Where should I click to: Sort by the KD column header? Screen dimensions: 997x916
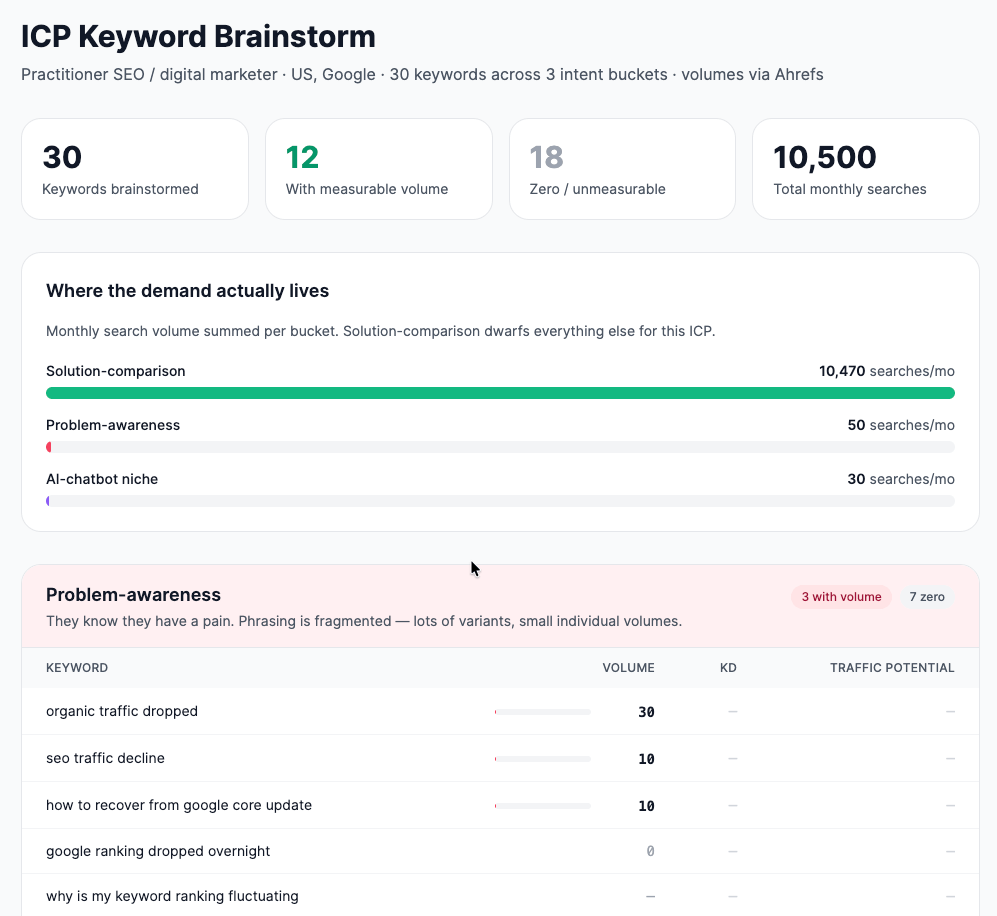pyautogui.click(x=728, y=667)
